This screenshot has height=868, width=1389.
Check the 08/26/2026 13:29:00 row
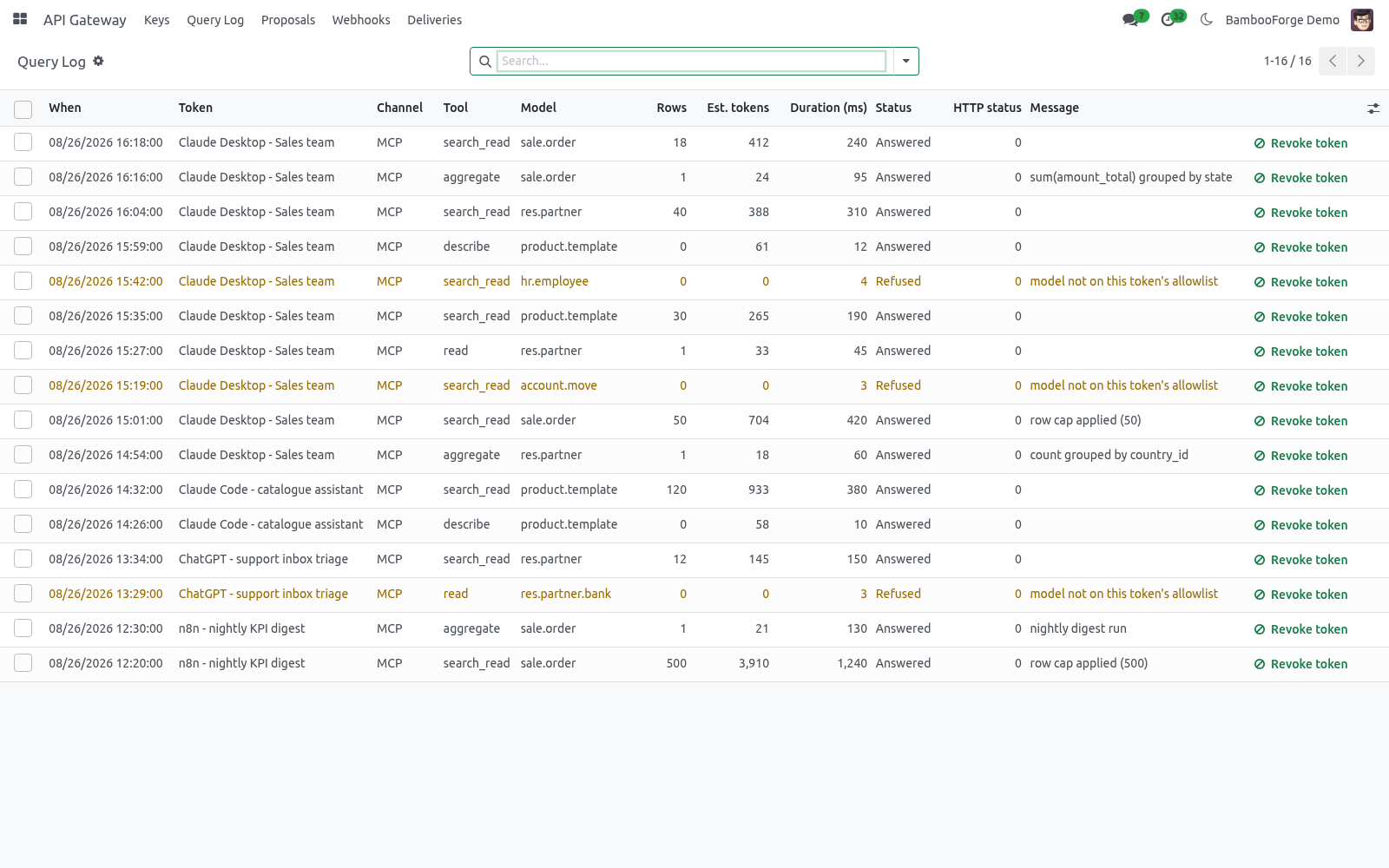(x=23, y=594)
